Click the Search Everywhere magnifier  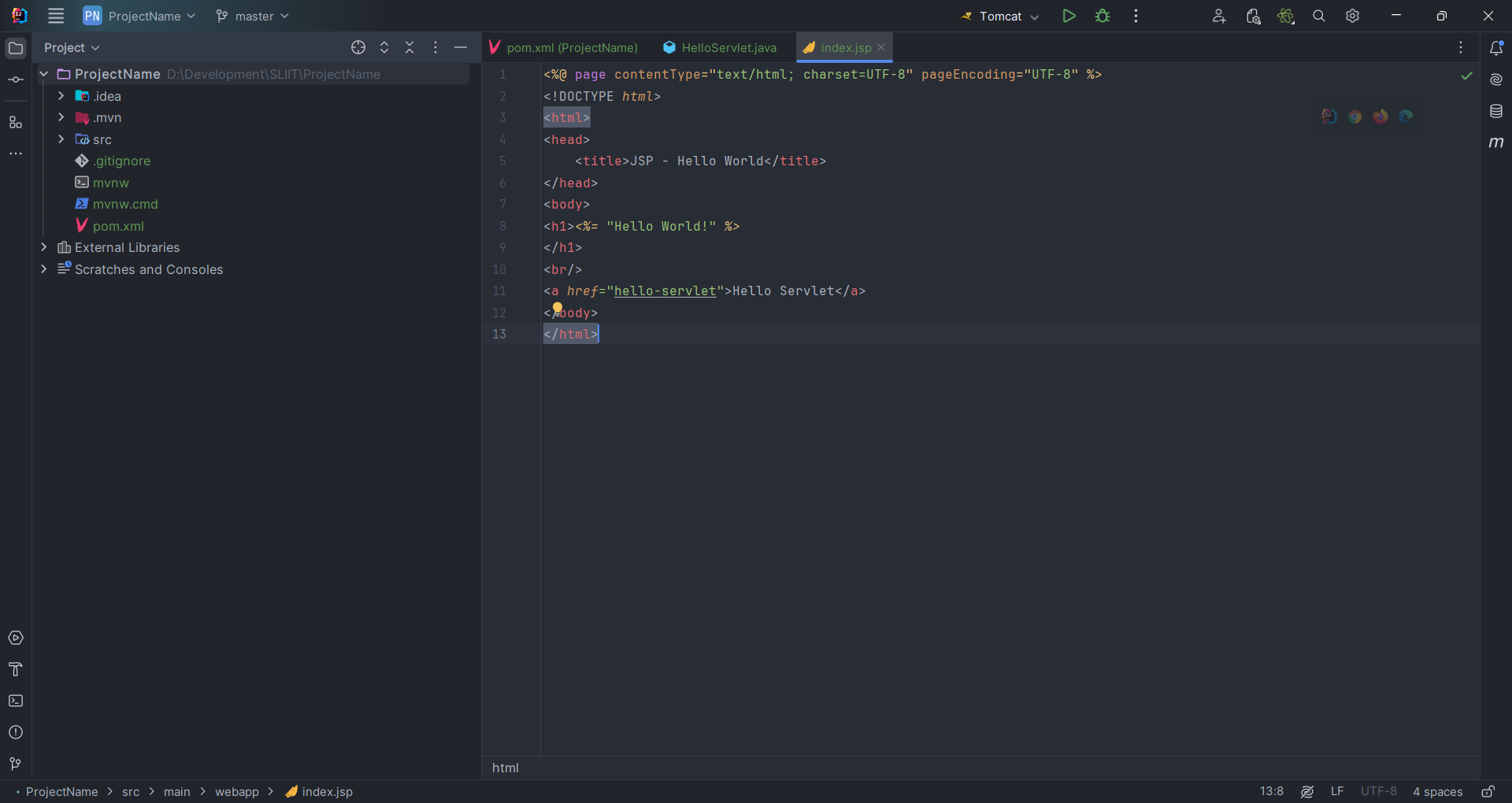[x=1319, y=16]
